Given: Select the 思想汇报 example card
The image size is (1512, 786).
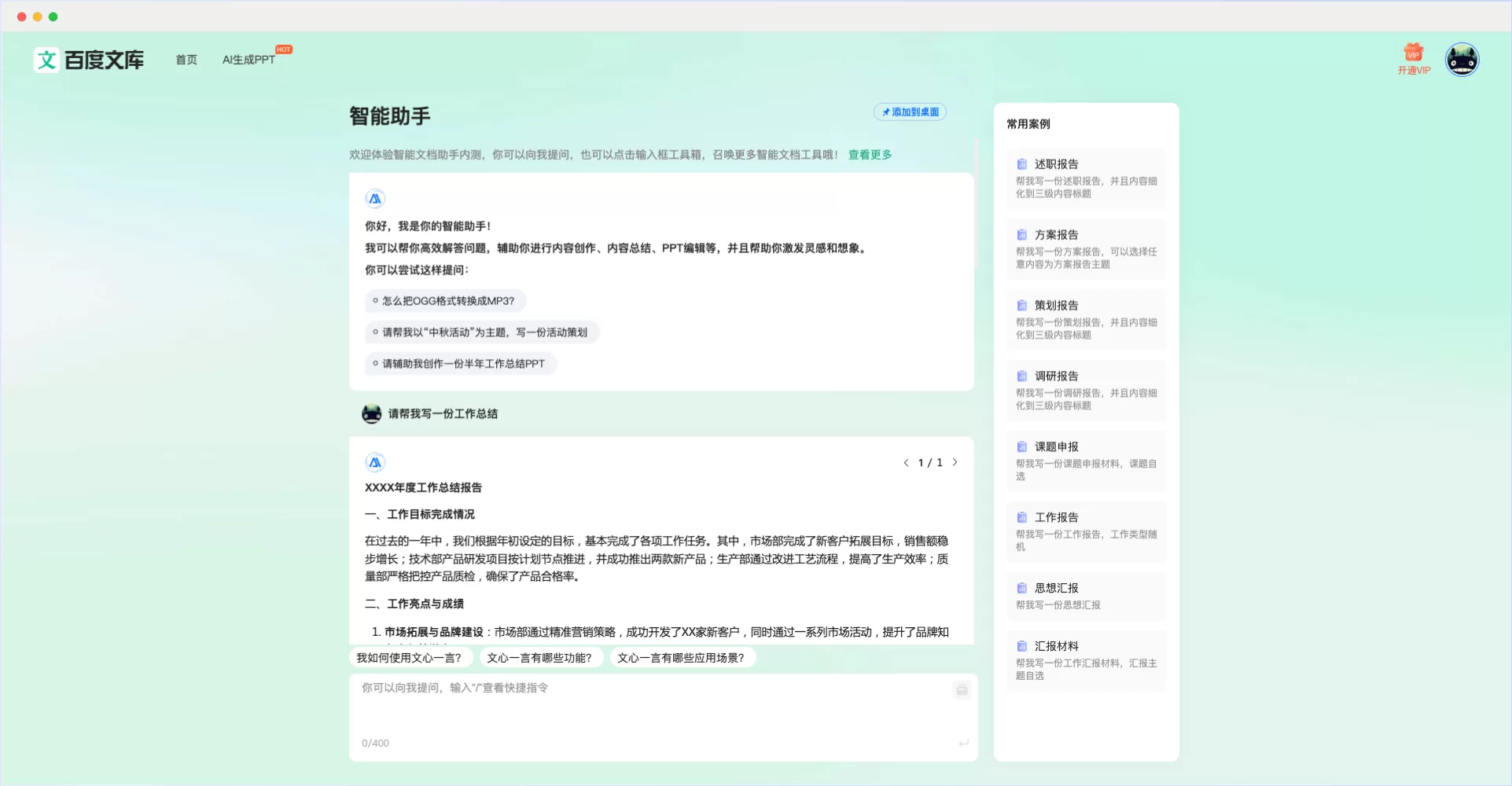Looking at the screenshot, I should (1086, 596).
